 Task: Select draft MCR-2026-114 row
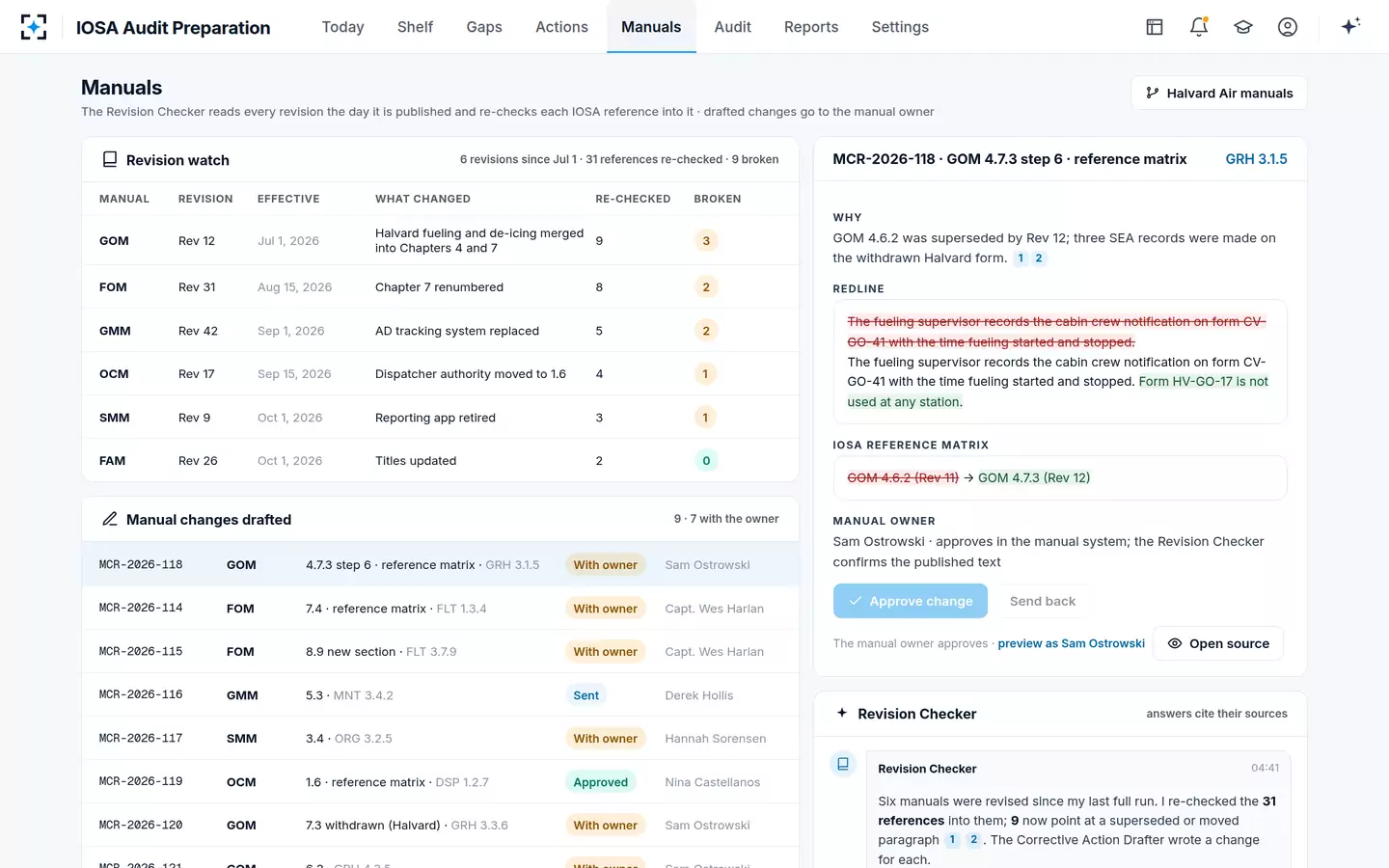coord(440,608)
